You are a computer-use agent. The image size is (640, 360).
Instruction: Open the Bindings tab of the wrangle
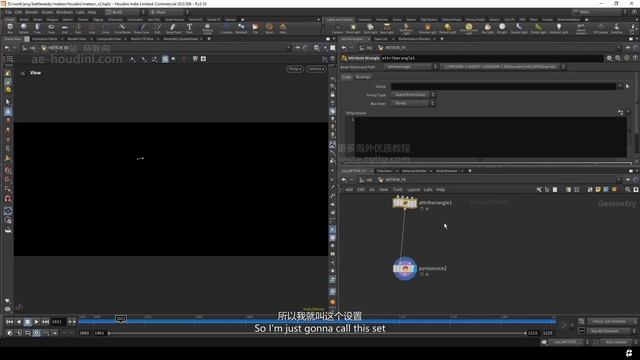coord(363,77)
